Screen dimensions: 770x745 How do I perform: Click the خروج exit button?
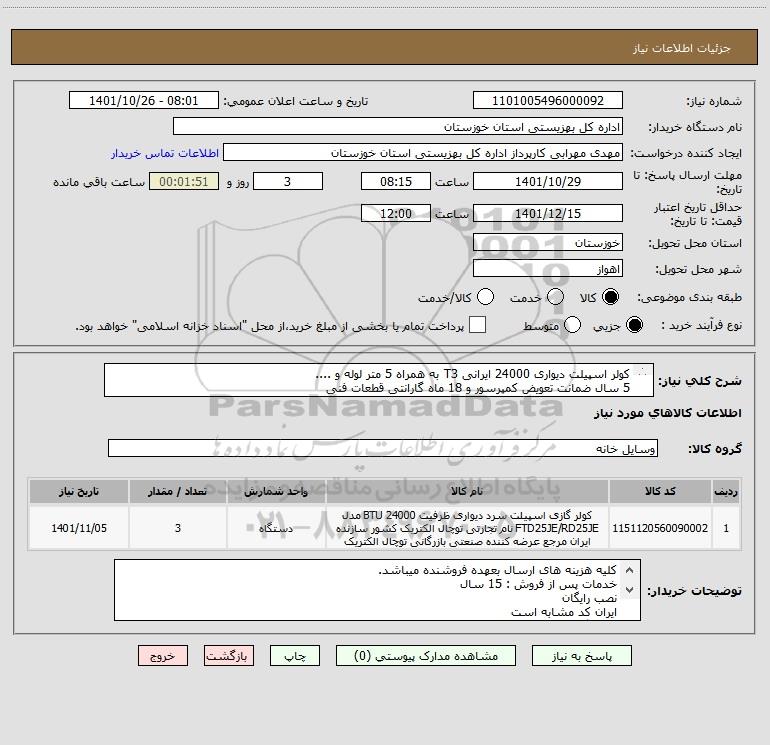[x=163, y=656]
